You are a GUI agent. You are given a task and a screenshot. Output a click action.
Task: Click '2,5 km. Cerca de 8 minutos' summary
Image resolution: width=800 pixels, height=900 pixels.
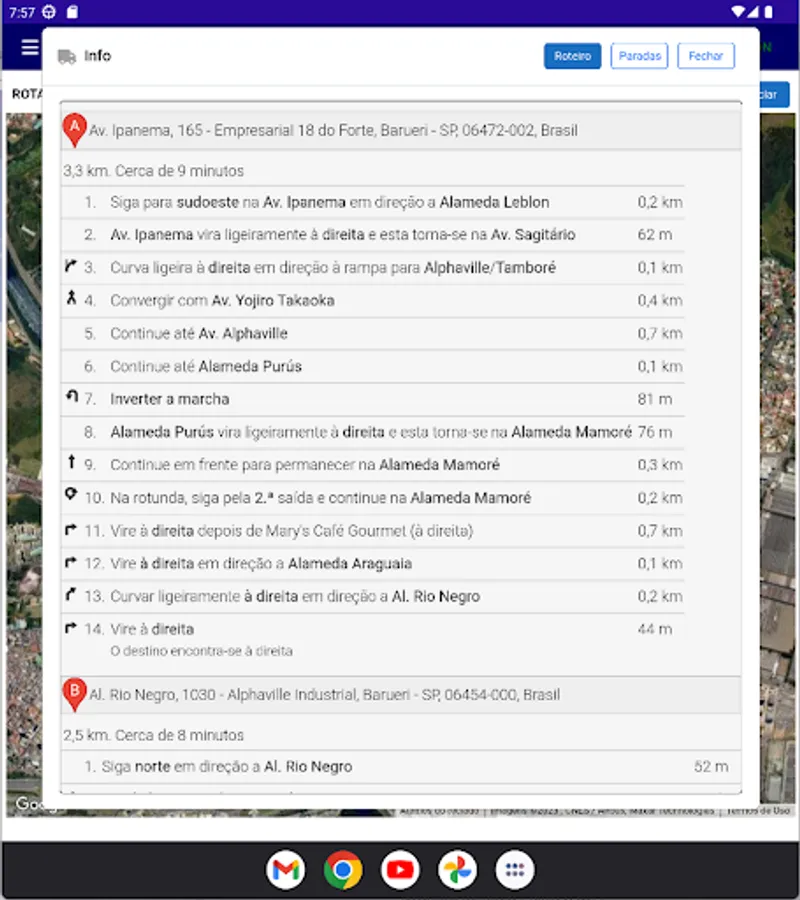pos(154,735)
